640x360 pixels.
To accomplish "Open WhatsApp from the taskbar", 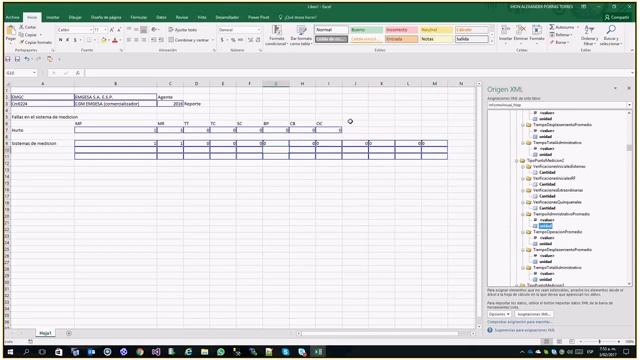I will tap(221, 351).
